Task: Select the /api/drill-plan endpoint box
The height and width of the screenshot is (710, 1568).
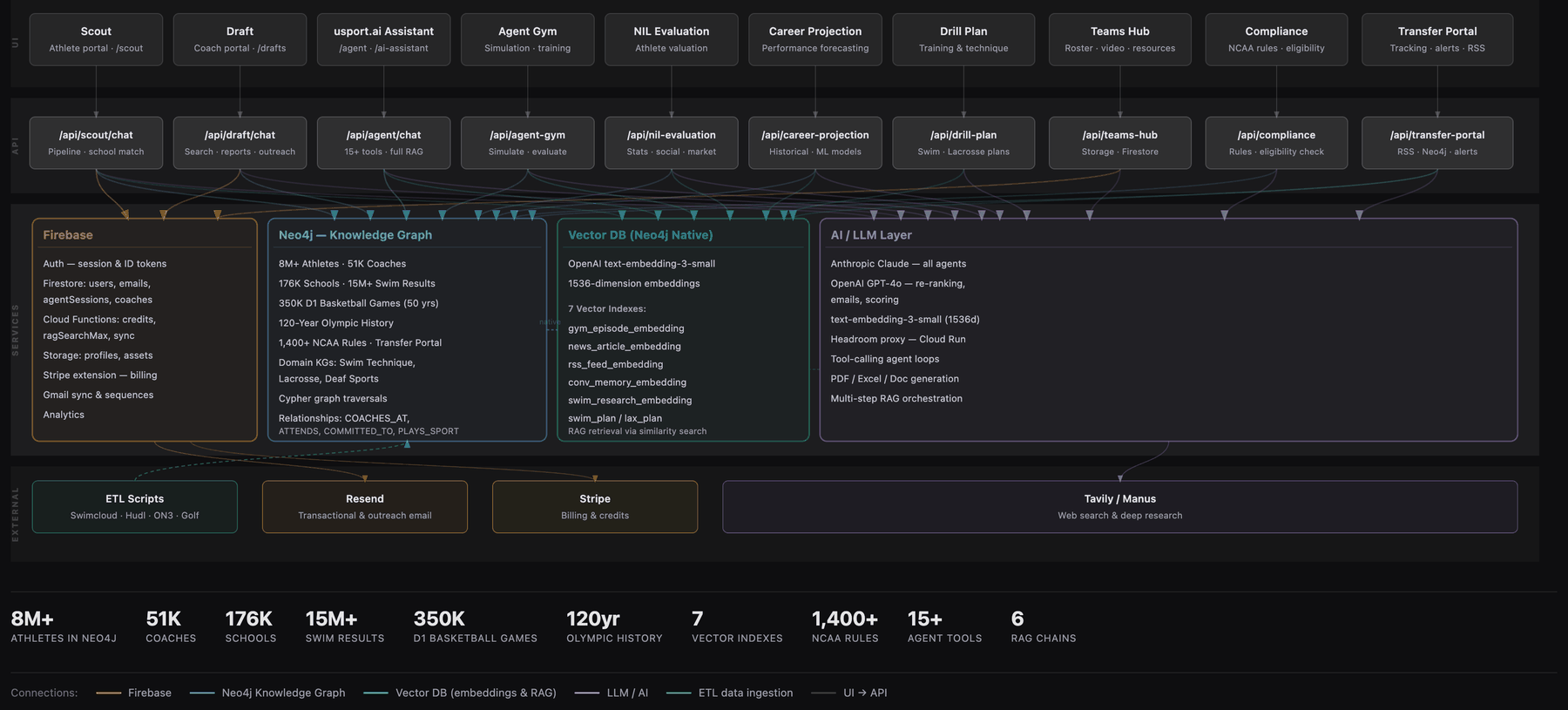Action: click(963, 143)
